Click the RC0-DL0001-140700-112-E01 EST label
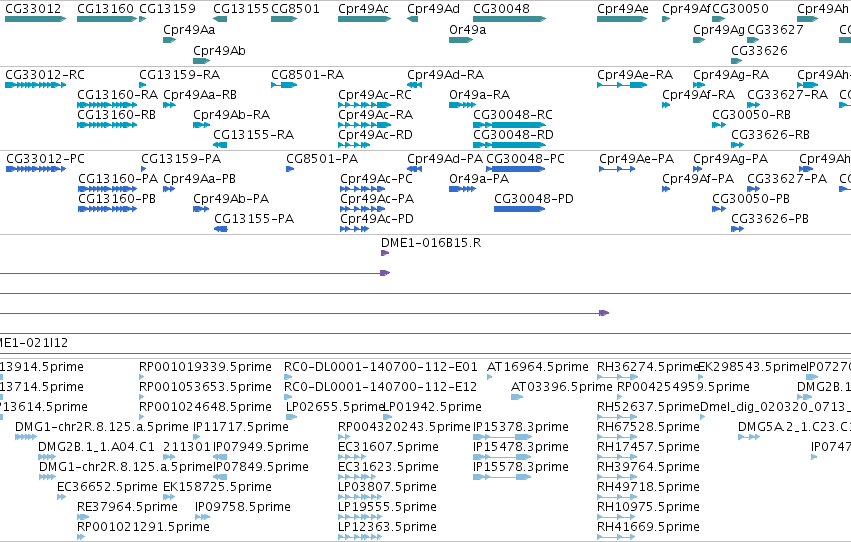Image resolution: width=851 pixels, height=542 pixels. [380, 367]
